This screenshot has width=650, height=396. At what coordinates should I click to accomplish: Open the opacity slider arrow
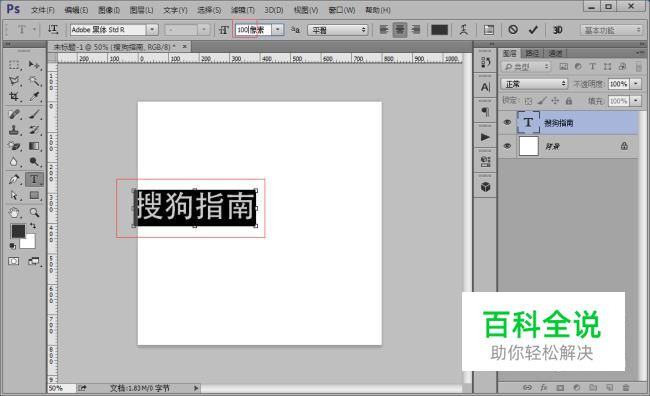[x=636, y=84]
